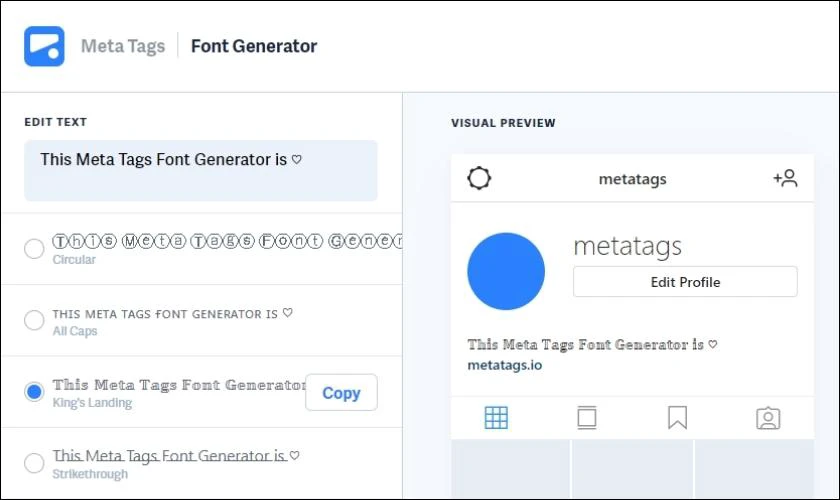Click the Edit Profile button
840x500 pixels.
coord(685,282)
